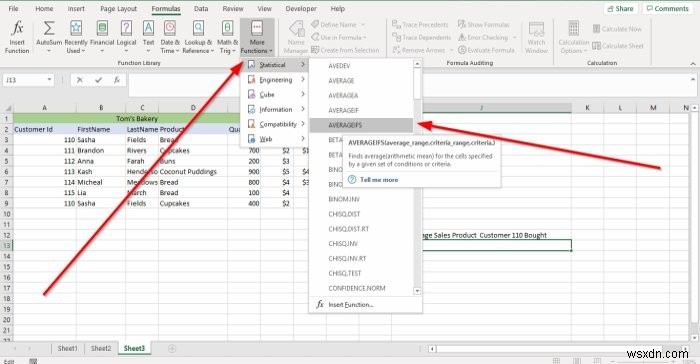Click the formula bar Enter checkmark icon
This screenshot has height=364, width=700.
click(x=98, y=80)
